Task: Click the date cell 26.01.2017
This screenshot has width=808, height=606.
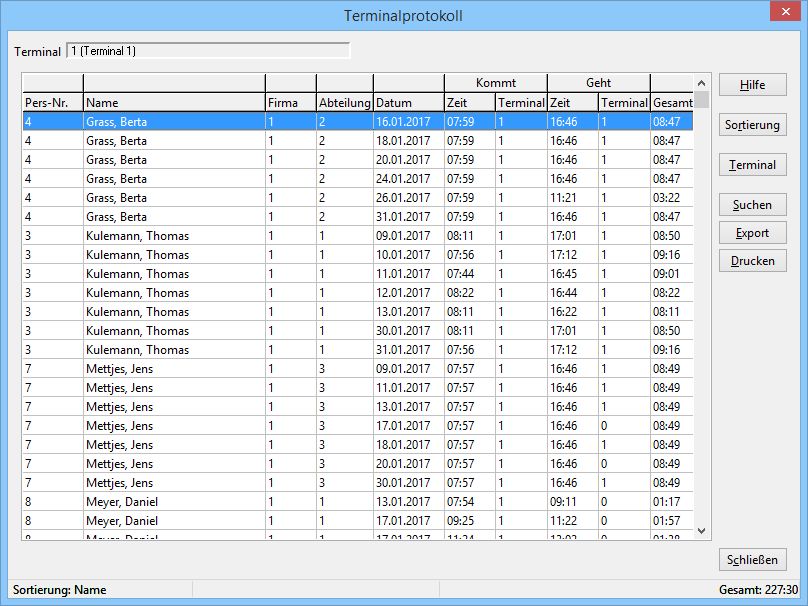Action: pyautogui.click(x=409, y=198)
